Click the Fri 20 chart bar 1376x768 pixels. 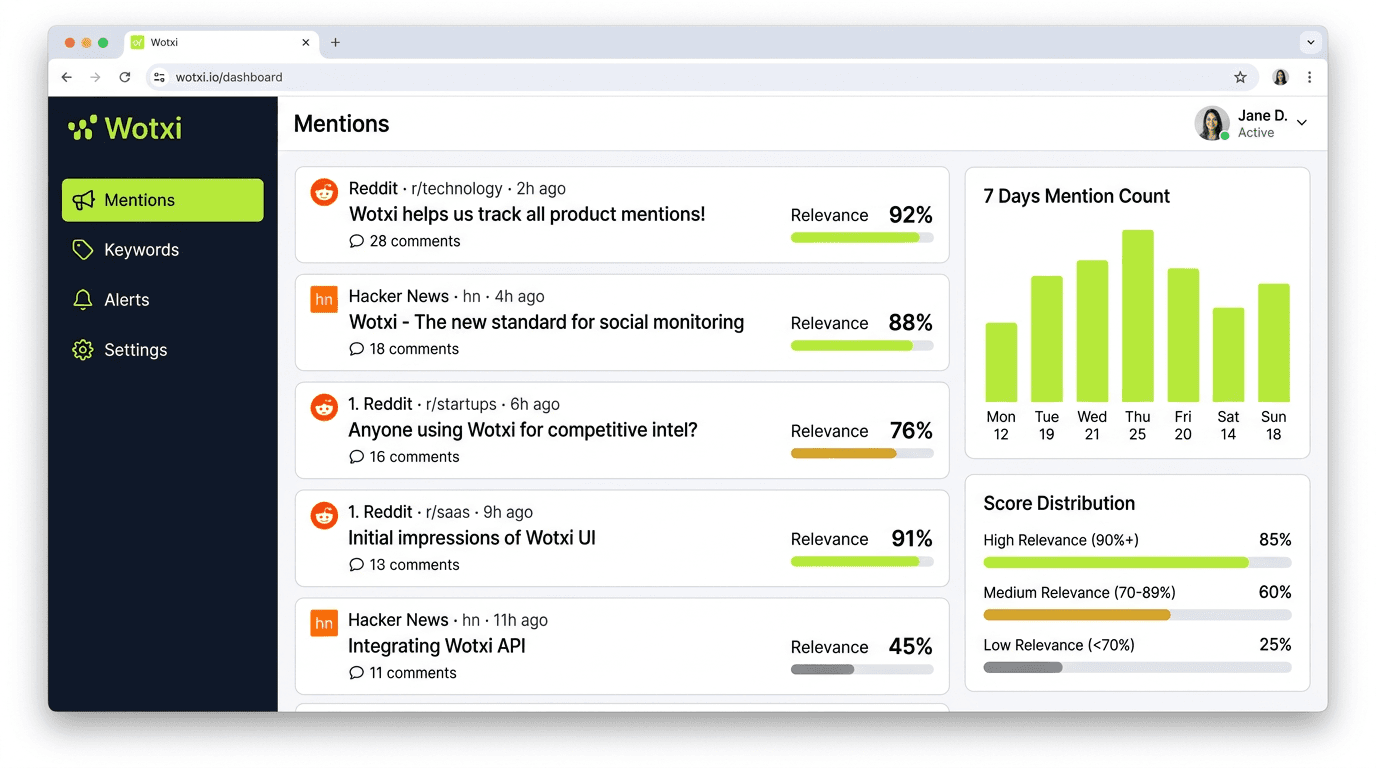1183,335
